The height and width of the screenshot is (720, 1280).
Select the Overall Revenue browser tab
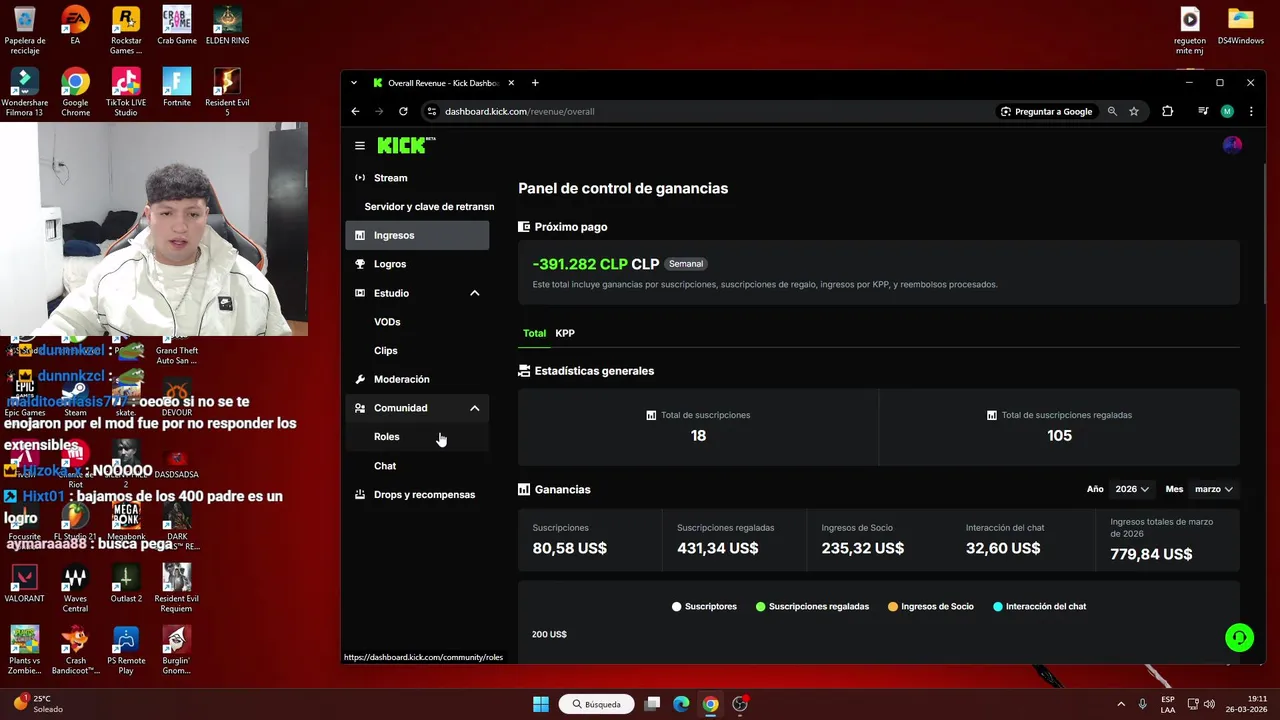pyautogui.click(x=443, y=83)
